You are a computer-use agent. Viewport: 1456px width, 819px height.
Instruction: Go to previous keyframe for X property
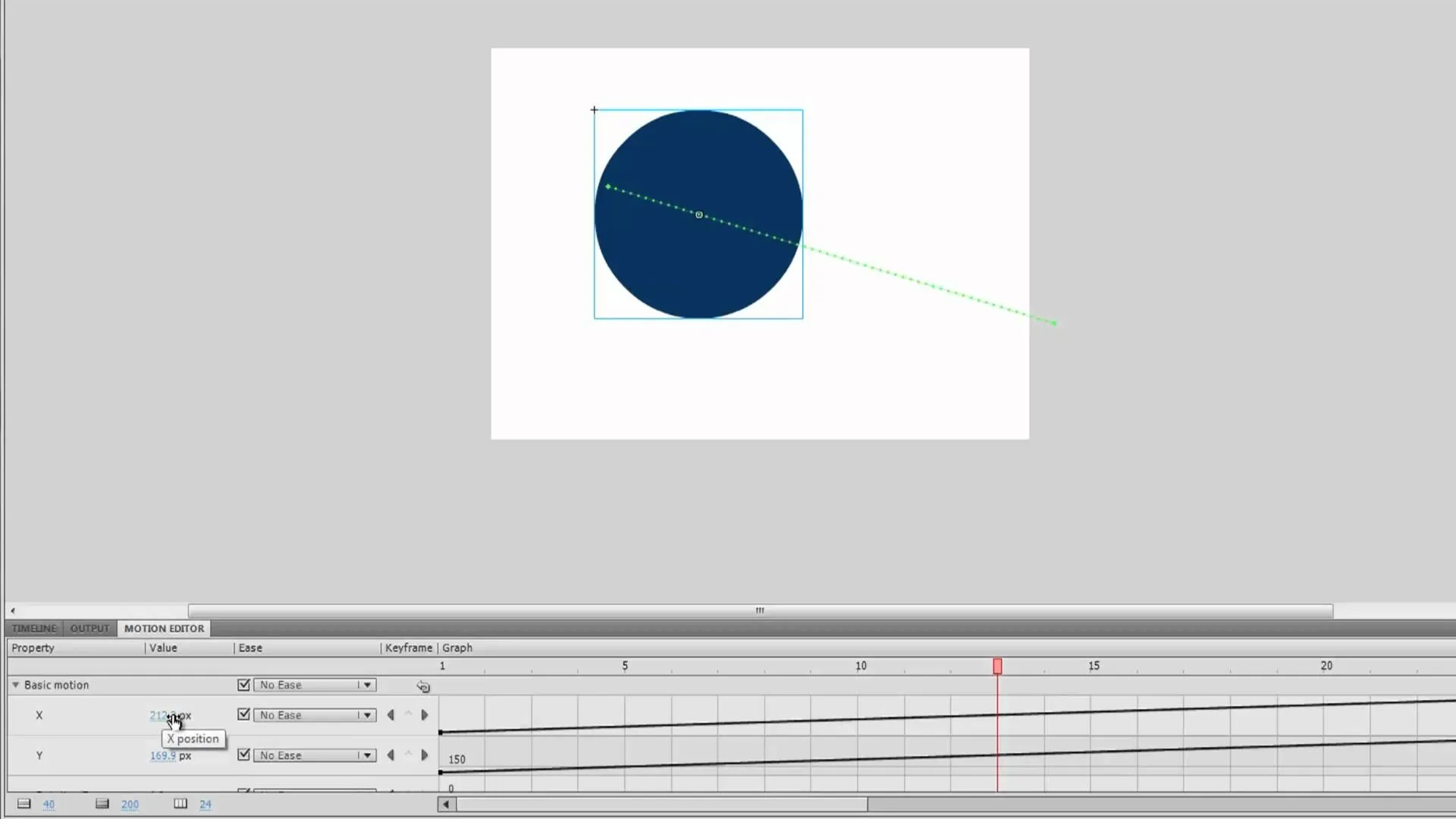click(391, 714)
